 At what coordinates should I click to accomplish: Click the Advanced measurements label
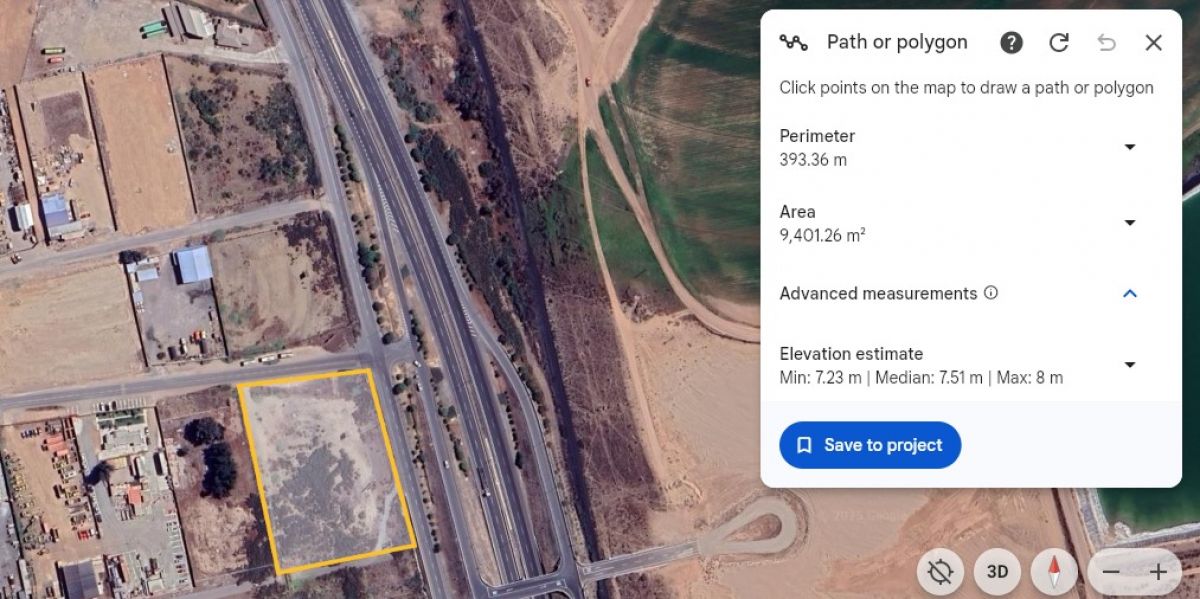[x=878, y=293]
